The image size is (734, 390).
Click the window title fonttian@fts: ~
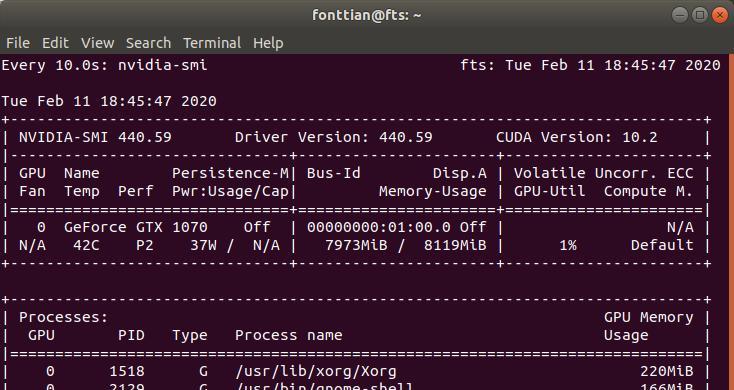367,15
